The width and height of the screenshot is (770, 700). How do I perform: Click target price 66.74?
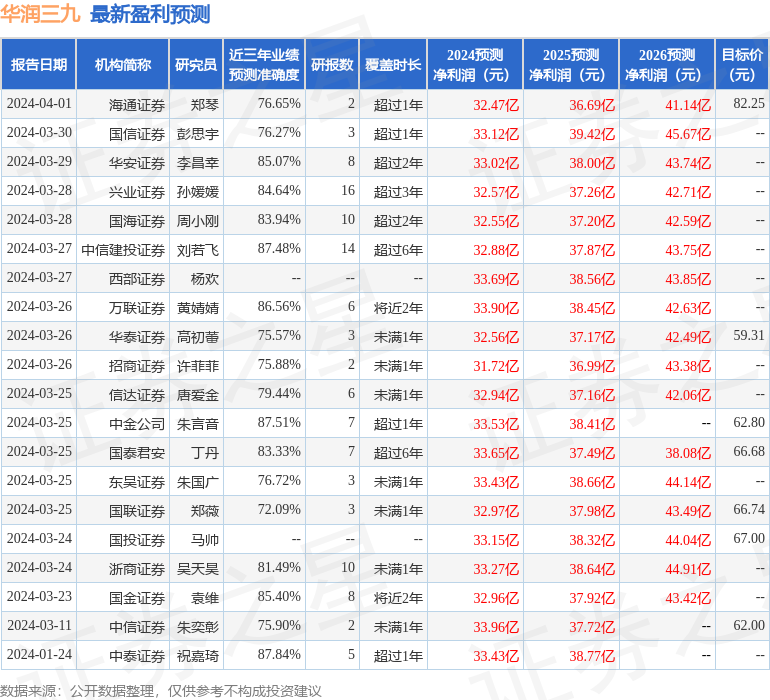tap(749, 509)
